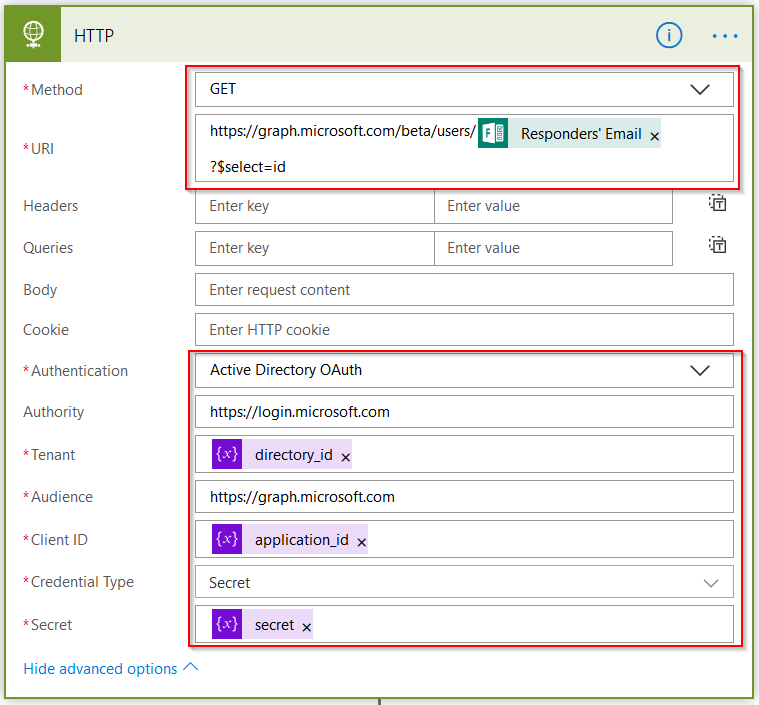
Task: Click the Authority login.microsoft.com field
Action: pos(464,412)
